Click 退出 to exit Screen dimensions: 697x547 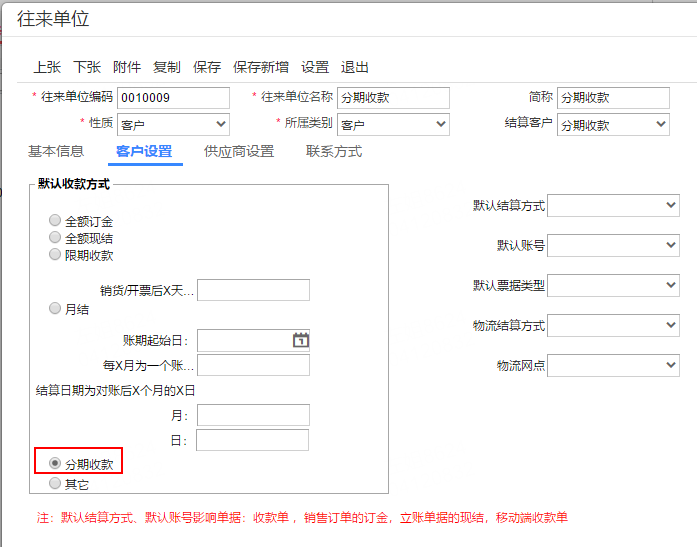point(355,67)
